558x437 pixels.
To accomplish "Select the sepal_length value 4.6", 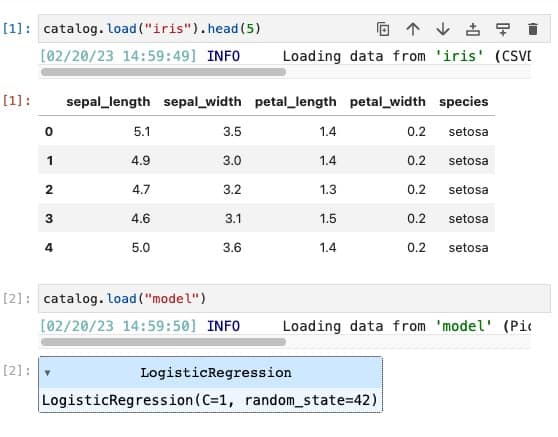I will tap(141, 218).
